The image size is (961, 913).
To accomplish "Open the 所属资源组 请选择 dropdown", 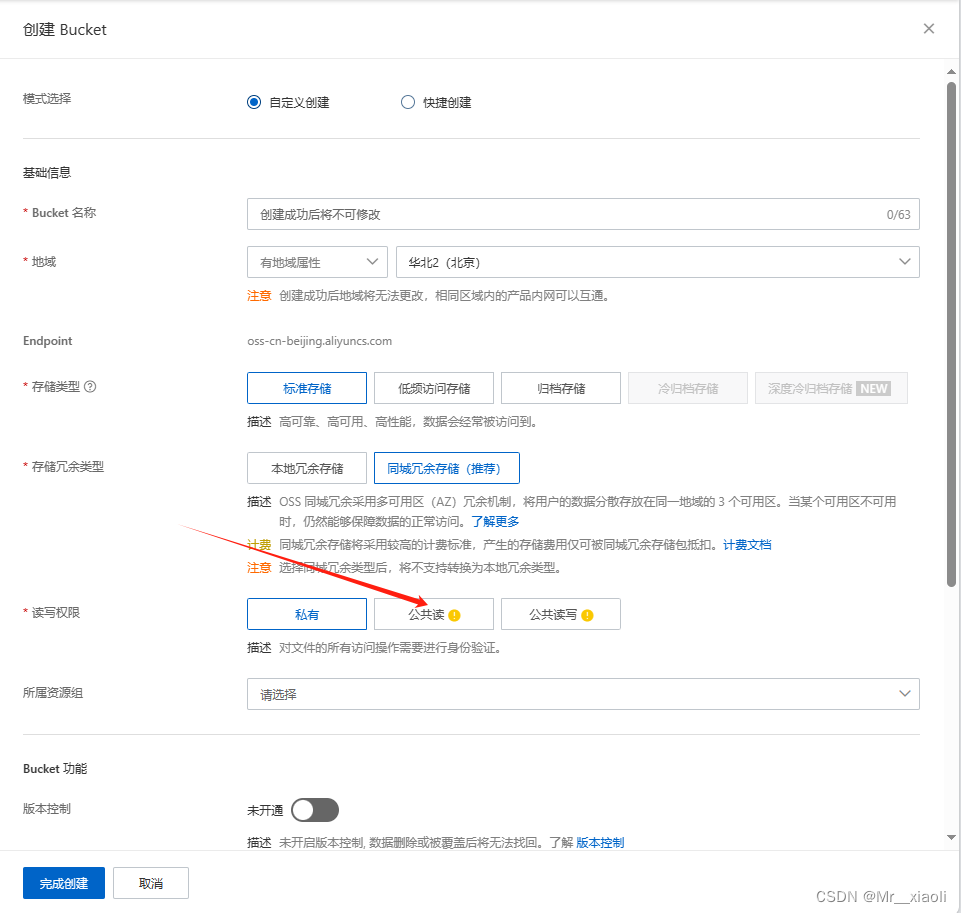I will [582, 693].
